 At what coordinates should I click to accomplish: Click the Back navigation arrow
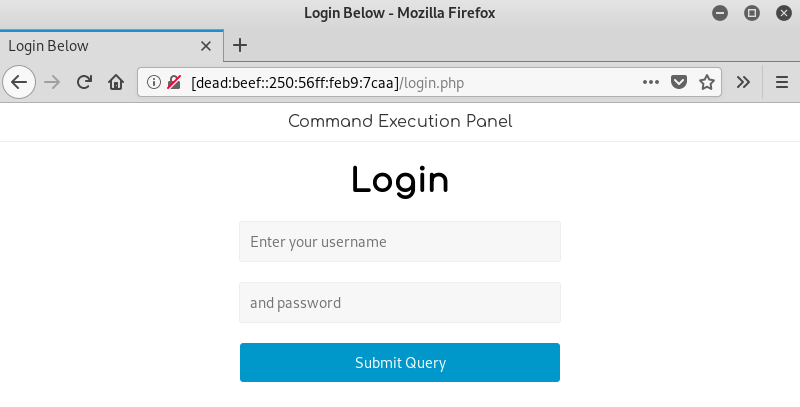tap(19, 82)
